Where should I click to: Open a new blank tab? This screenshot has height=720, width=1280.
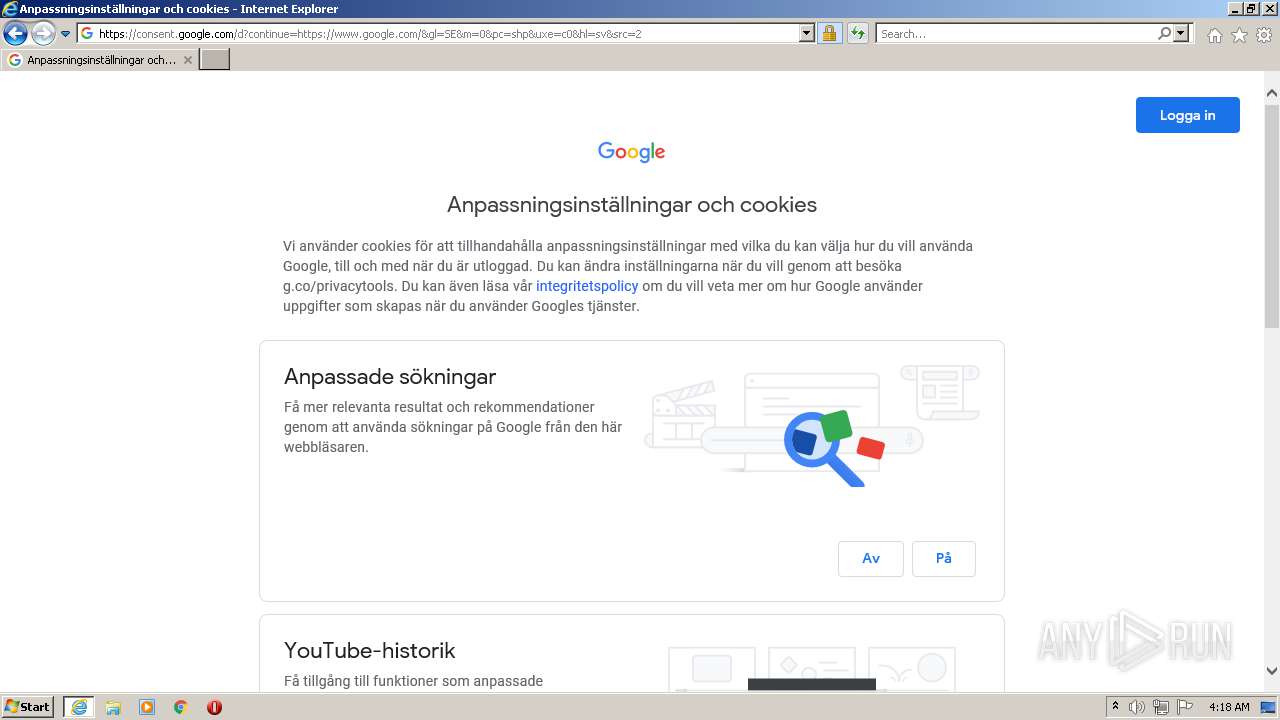click(x=215, y=60)
